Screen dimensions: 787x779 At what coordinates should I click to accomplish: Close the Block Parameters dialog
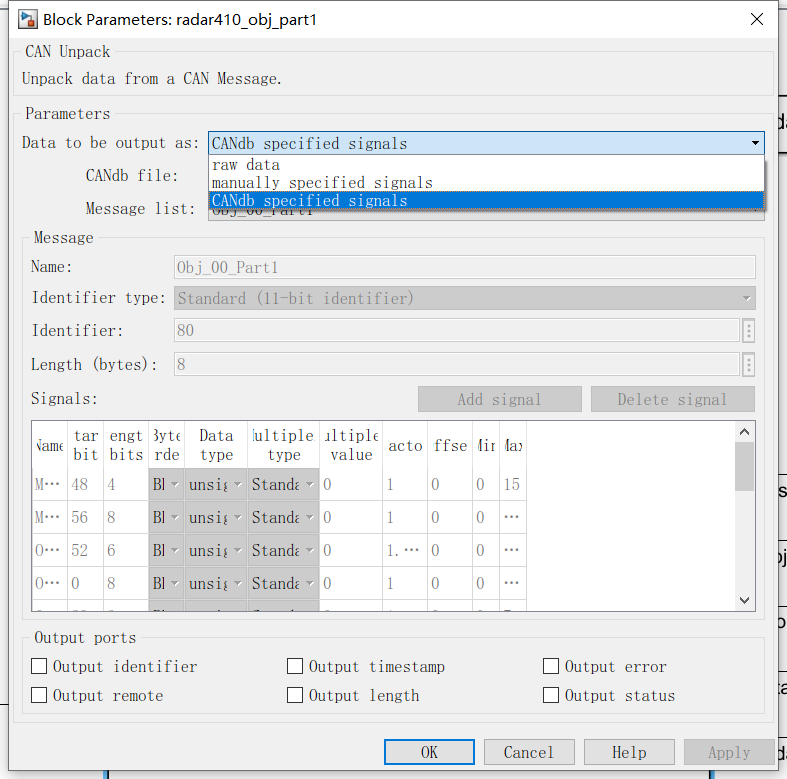coord(756,19)
